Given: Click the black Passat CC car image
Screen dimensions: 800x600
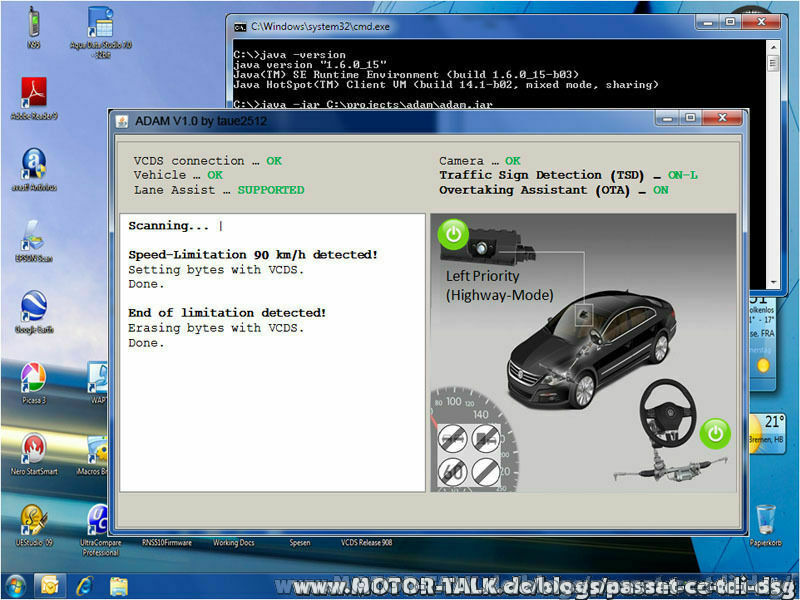Looking at the screenshot, I should [592, 349].
